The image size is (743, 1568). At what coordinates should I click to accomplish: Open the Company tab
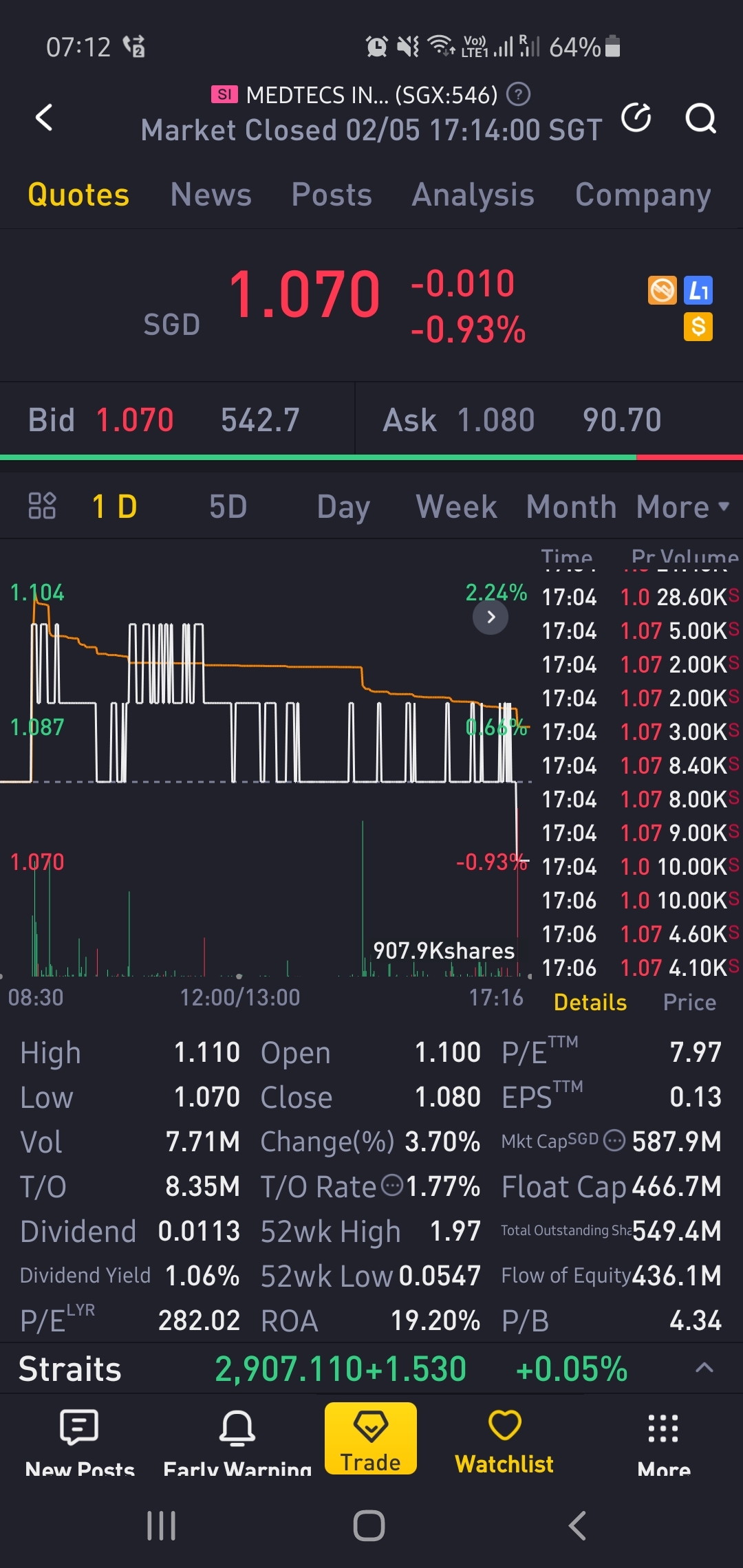[x=643, y=195]
